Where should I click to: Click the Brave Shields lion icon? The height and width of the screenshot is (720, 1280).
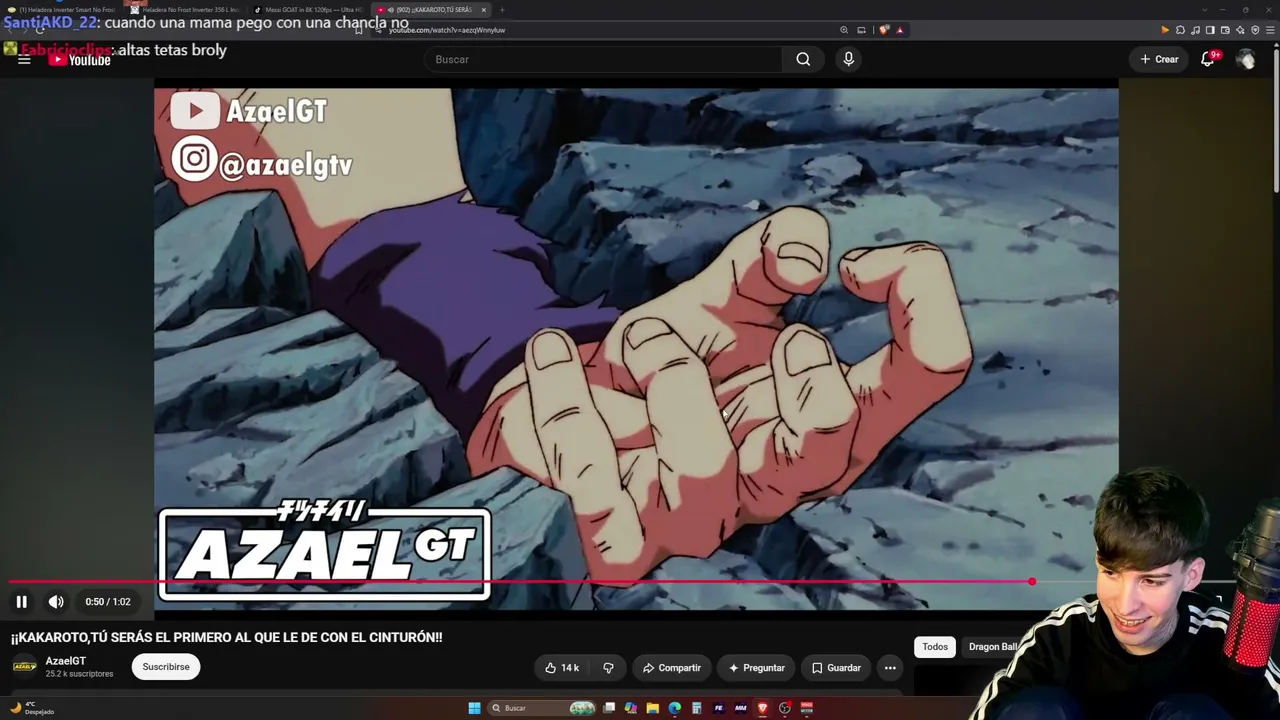click(x=884, y=30)
